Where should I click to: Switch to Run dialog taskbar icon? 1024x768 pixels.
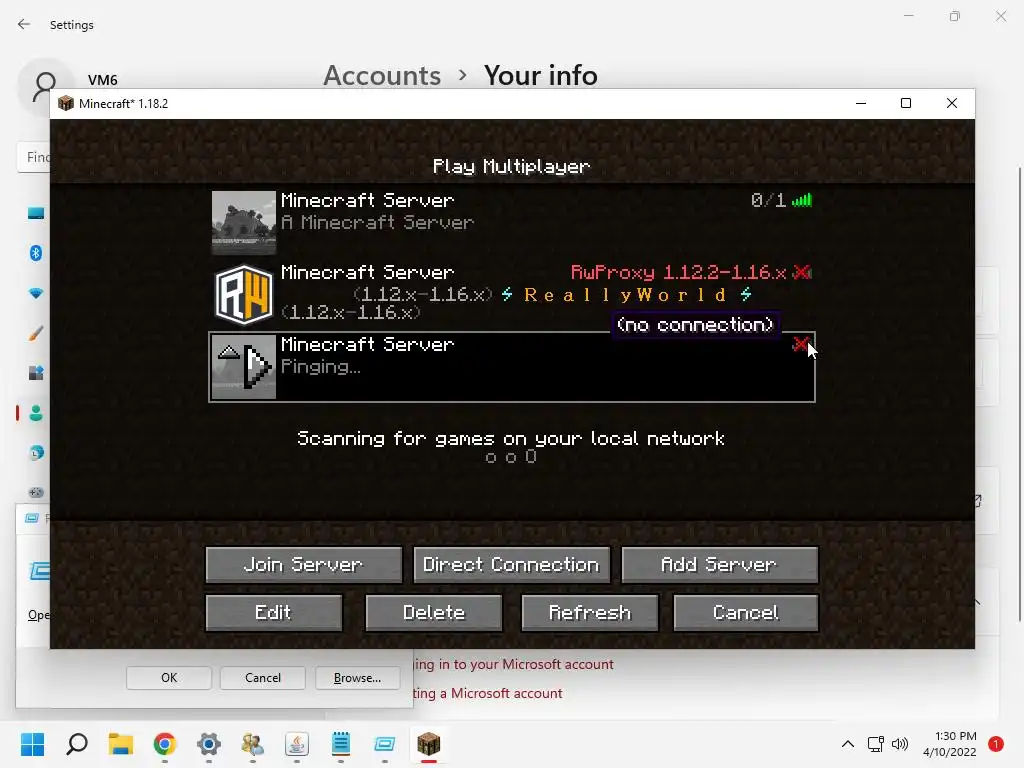tap(385, 744)
